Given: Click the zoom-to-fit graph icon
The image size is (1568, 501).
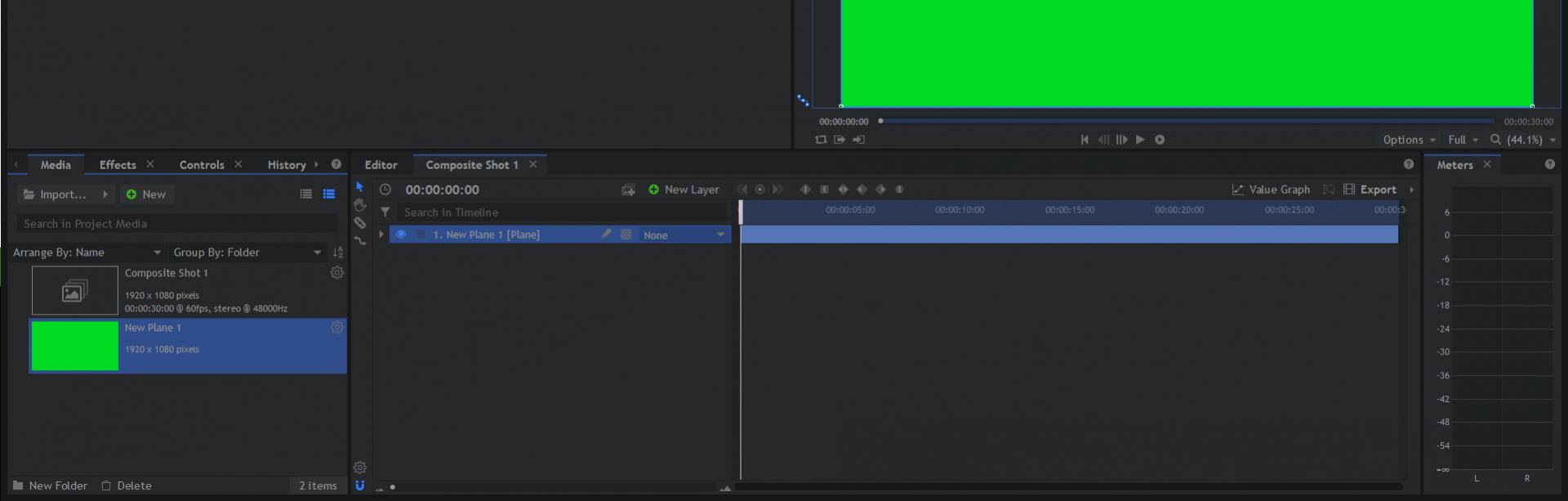Looking at the screenshot, I should tap(1329, 190).
